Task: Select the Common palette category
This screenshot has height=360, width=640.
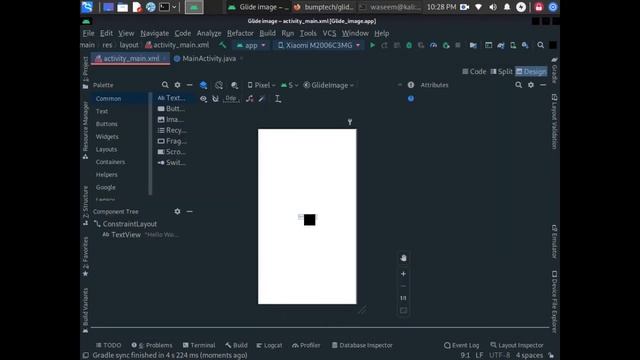Action: click(108, 98)
